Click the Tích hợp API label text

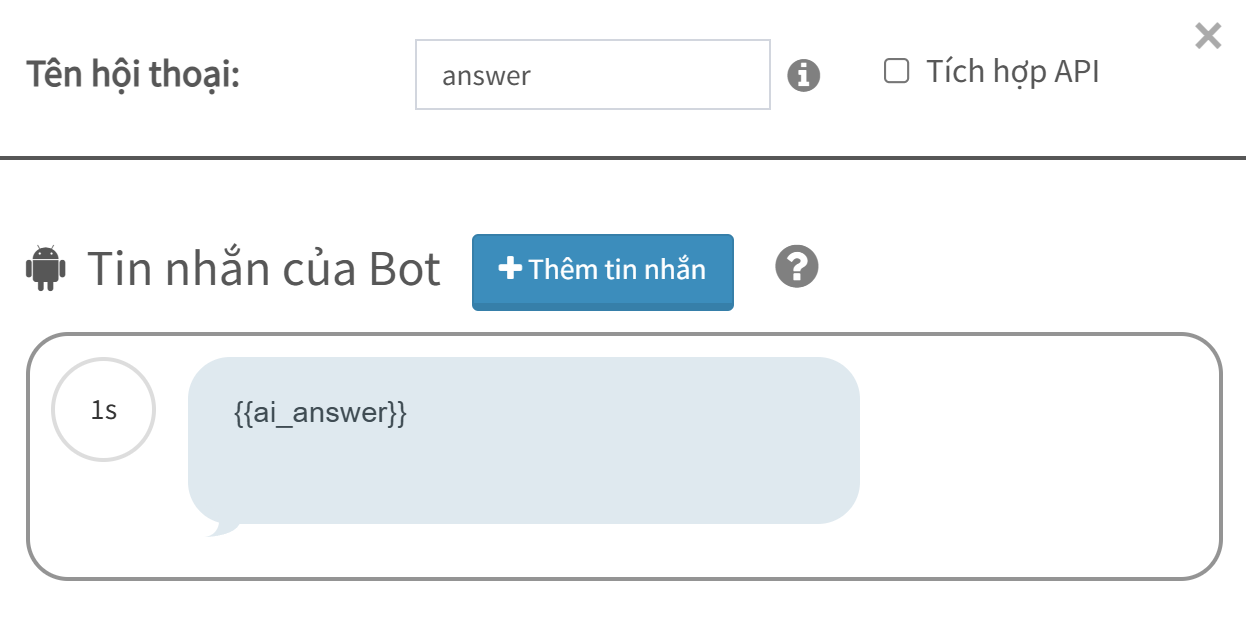[x=1012, y=71]
